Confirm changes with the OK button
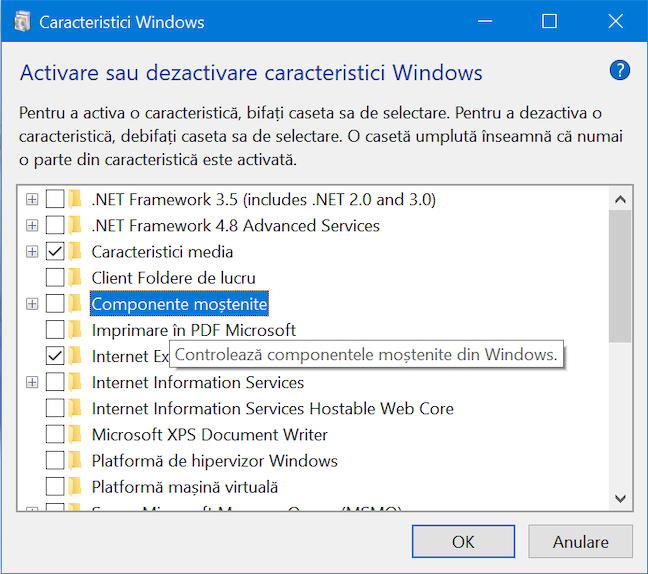The image size is (648, 574). pyautogui.click(x=463, y=541)
